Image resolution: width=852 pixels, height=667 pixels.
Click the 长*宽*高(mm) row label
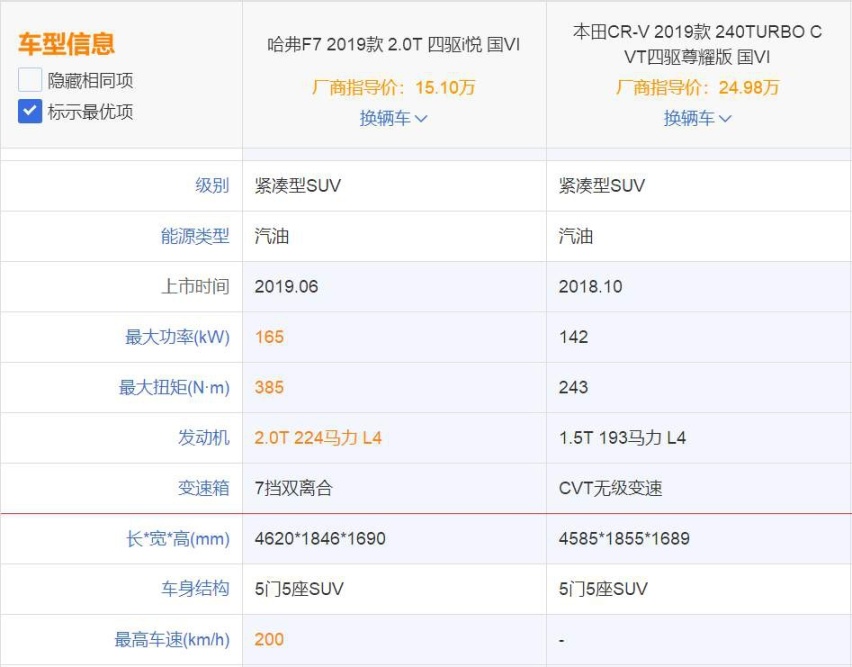178,538
